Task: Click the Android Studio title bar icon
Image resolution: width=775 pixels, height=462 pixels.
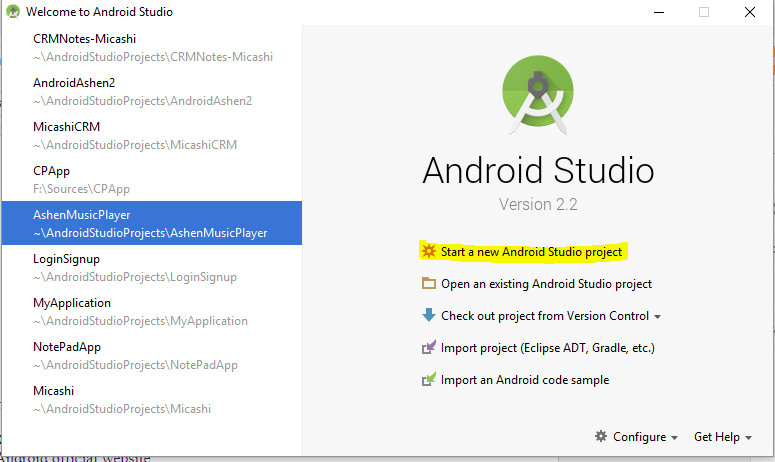Action: click(x=13, y=11)
